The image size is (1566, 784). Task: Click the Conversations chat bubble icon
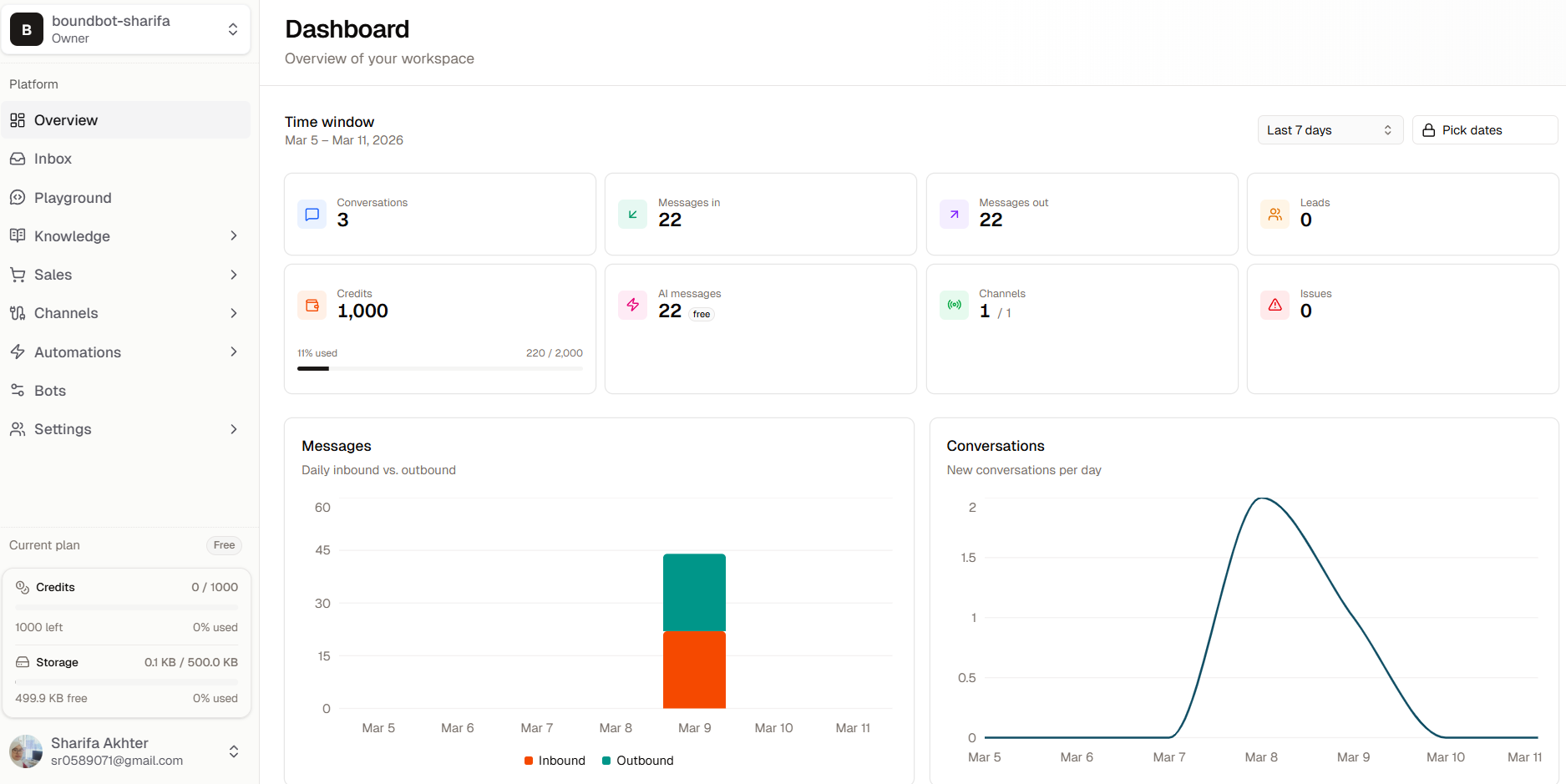coord(312,215)
